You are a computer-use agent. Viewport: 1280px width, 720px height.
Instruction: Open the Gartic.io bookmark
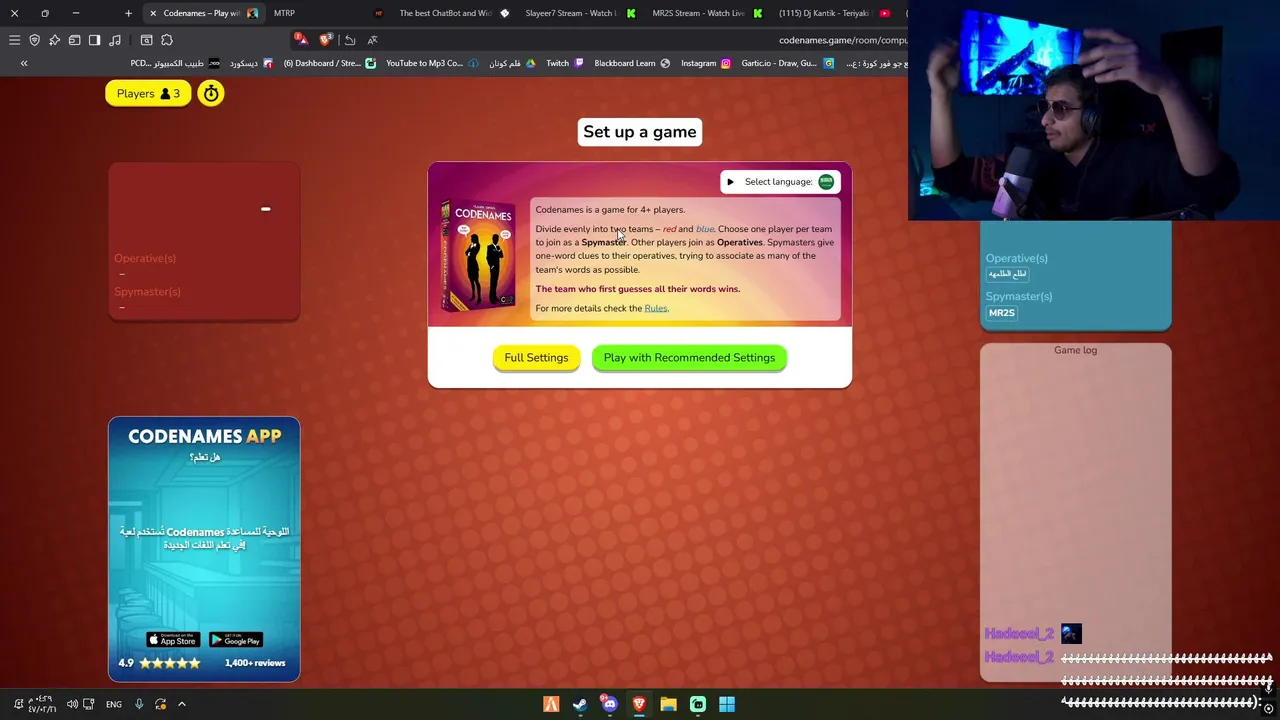pyautogui.click(x=786, y=63)
